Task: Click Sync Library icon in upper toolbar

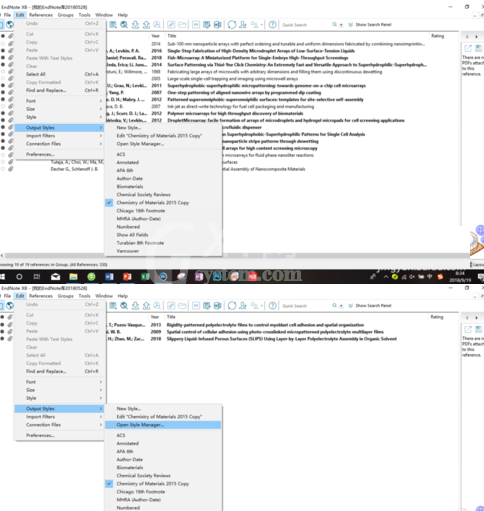Action: pos(232,25)
